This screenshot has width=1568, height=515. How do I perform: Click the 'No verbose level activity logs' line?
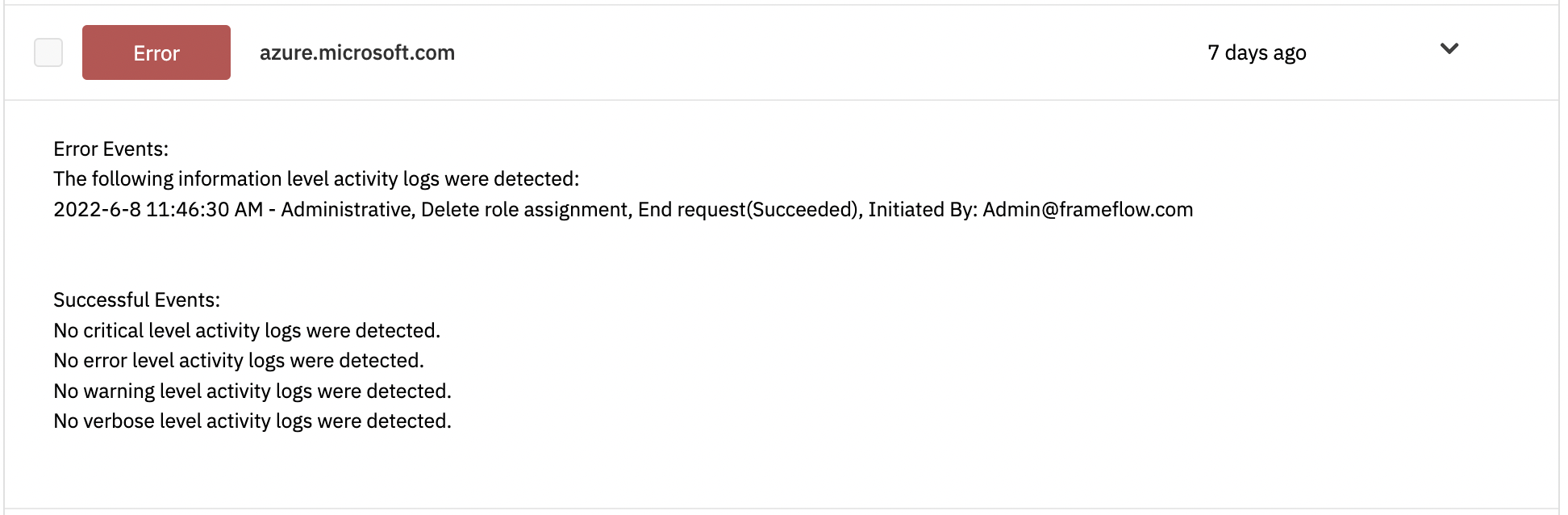coord(252,421)
